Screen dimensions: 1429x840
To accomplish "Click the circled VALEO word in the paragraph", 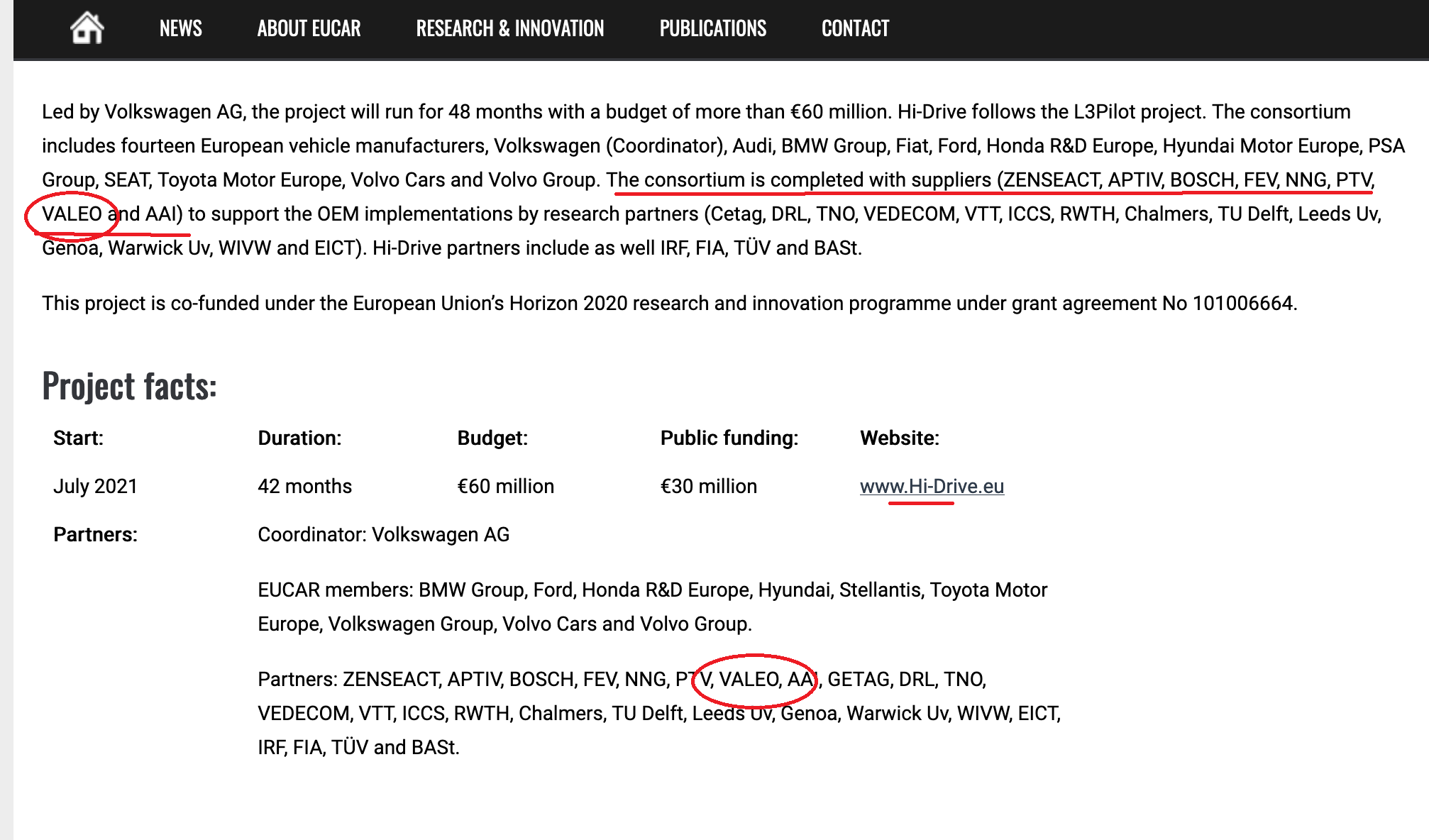I will tap(72, 214).
